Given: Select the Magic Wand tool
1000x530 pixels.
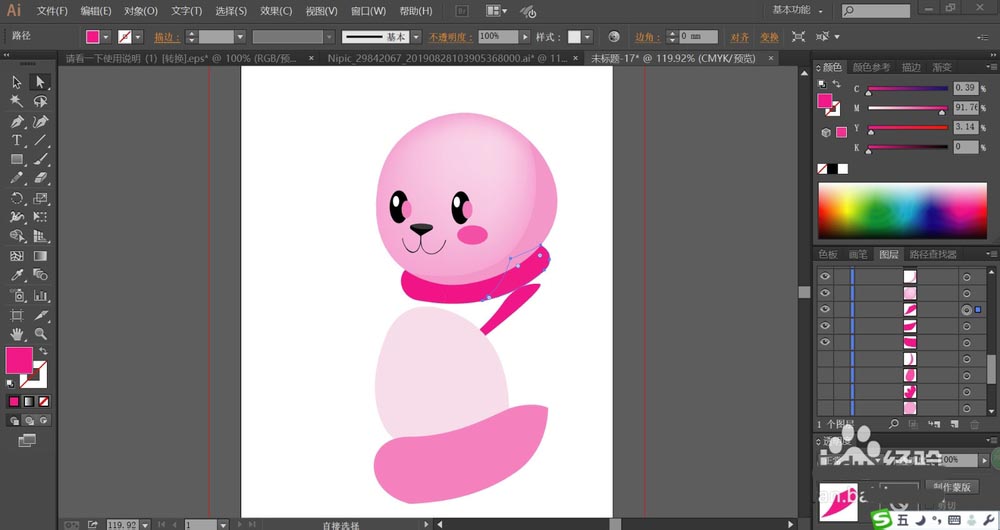Looking at the screenshot, I should (x=17, y=101).
